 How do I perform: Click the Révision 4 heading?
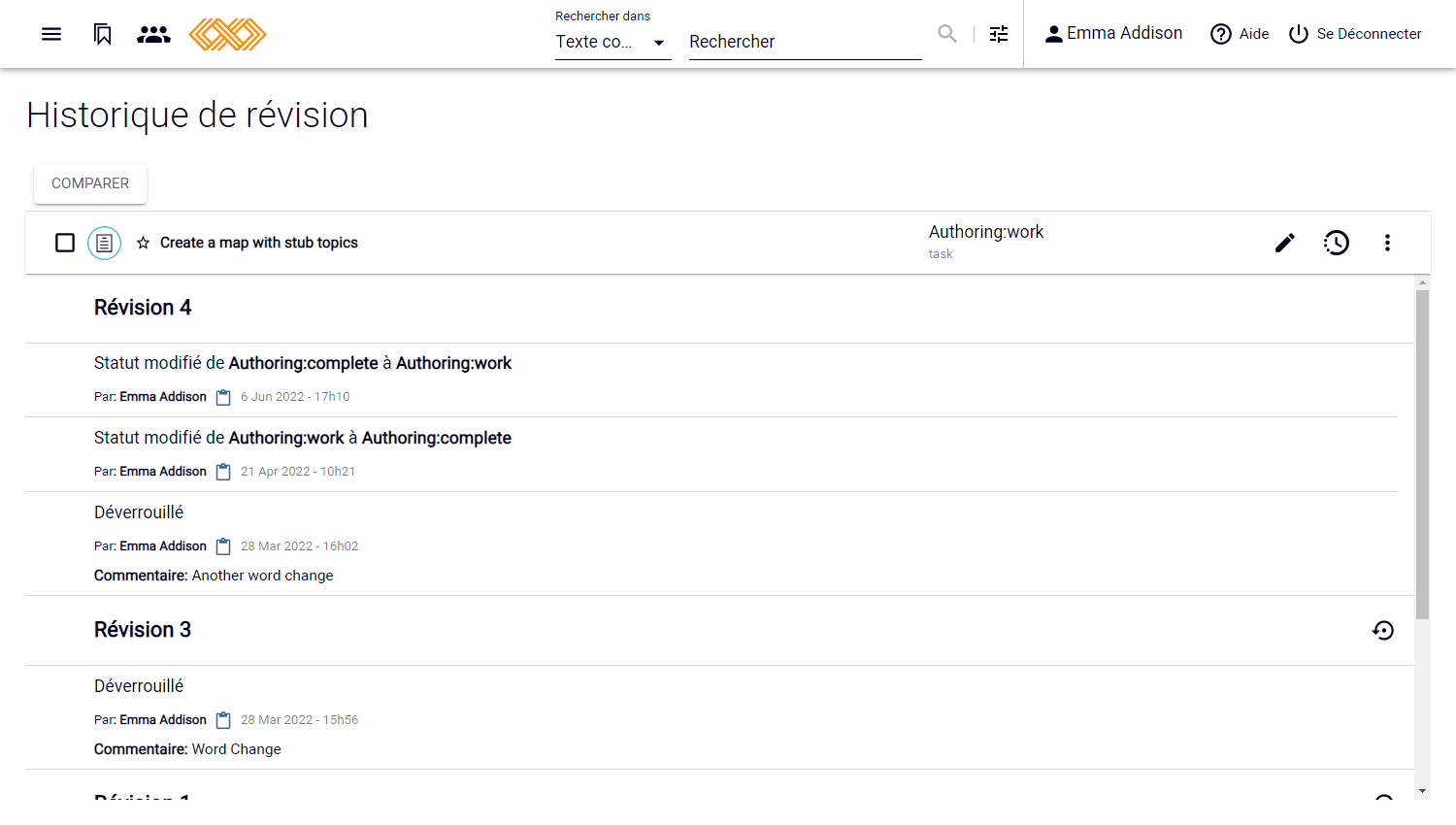click(x=143, y=308)
